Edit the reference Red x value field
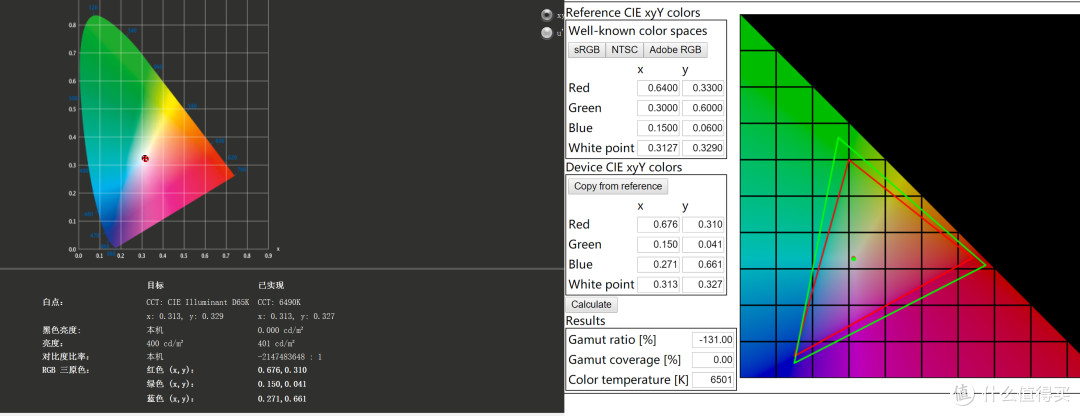This screenshot has height=416, width=1080. [x=658, y=88]
